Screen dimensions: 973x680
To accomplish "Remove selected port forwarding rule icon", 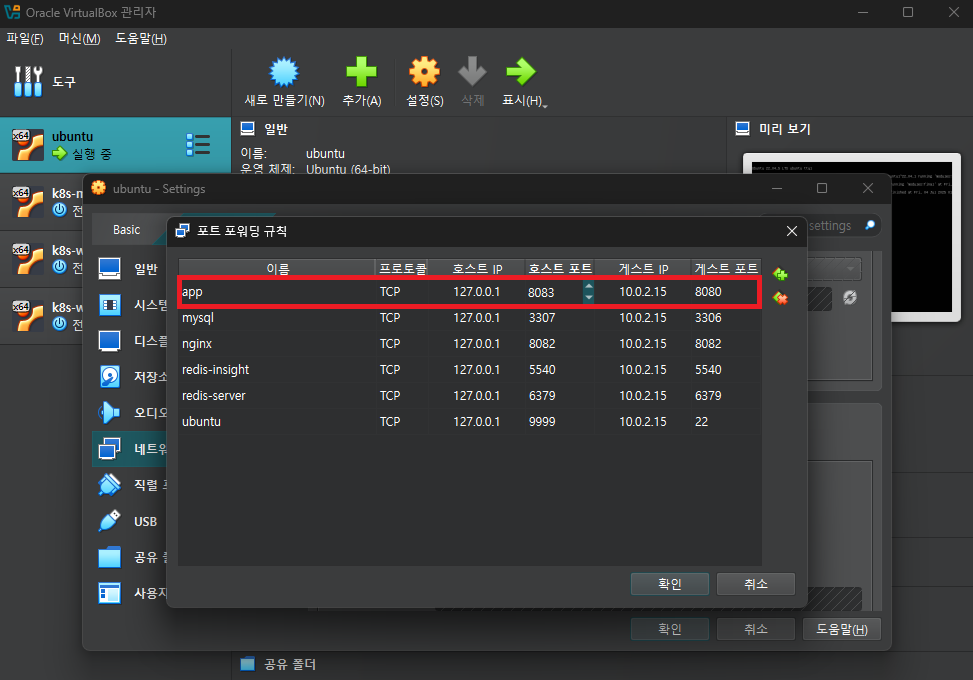I will pos(780,298).
